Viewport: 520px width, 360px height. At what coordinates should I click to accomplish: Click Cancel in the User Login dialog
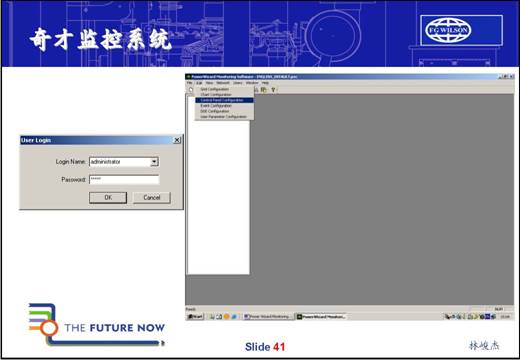152,198
